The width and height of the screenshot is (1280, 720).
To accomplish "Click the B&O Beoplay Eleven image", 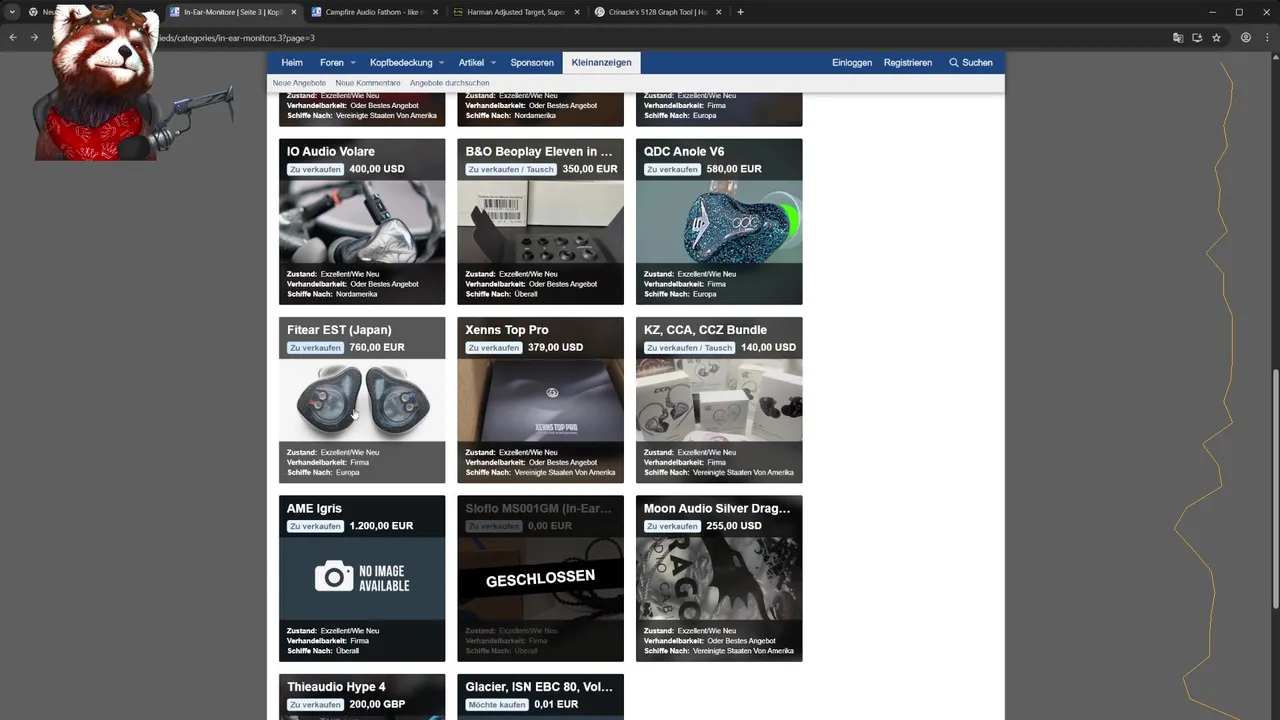I will (540, 222).
